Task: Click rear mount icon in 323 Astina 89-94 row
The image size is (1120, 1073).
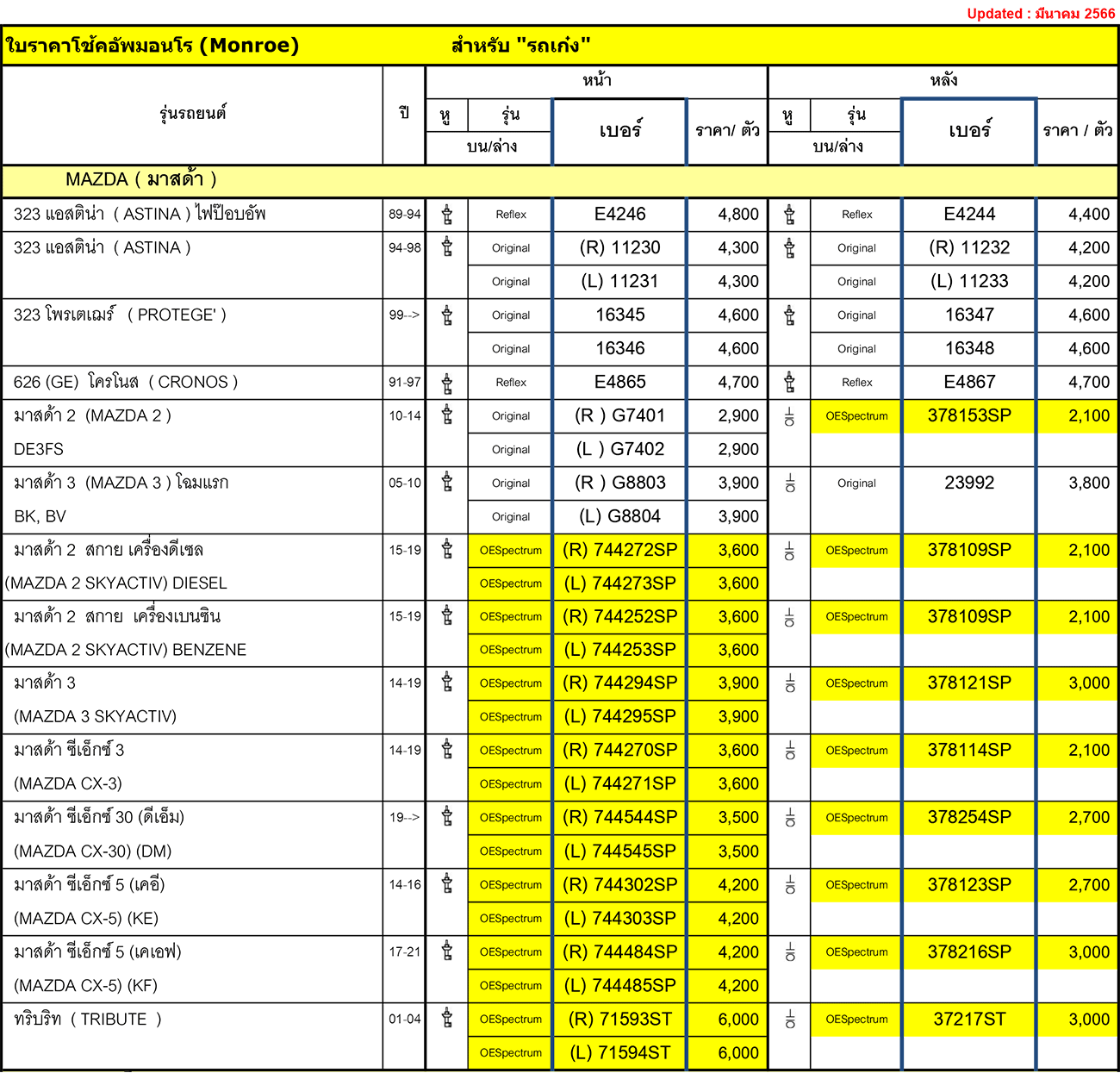Action: (789, 215)
